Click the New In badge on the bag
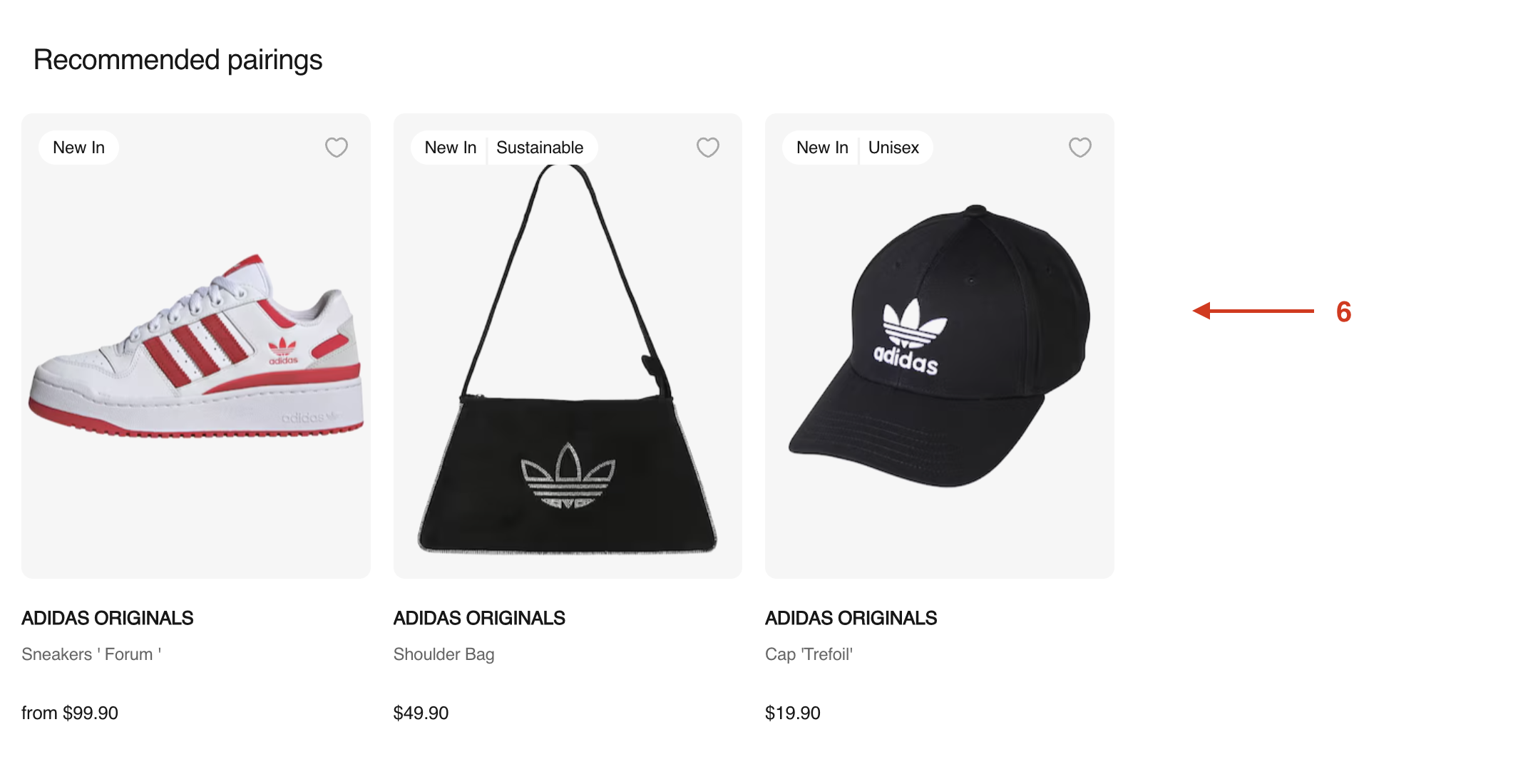The image size is (1523, 784). click(x=451, y=148)
